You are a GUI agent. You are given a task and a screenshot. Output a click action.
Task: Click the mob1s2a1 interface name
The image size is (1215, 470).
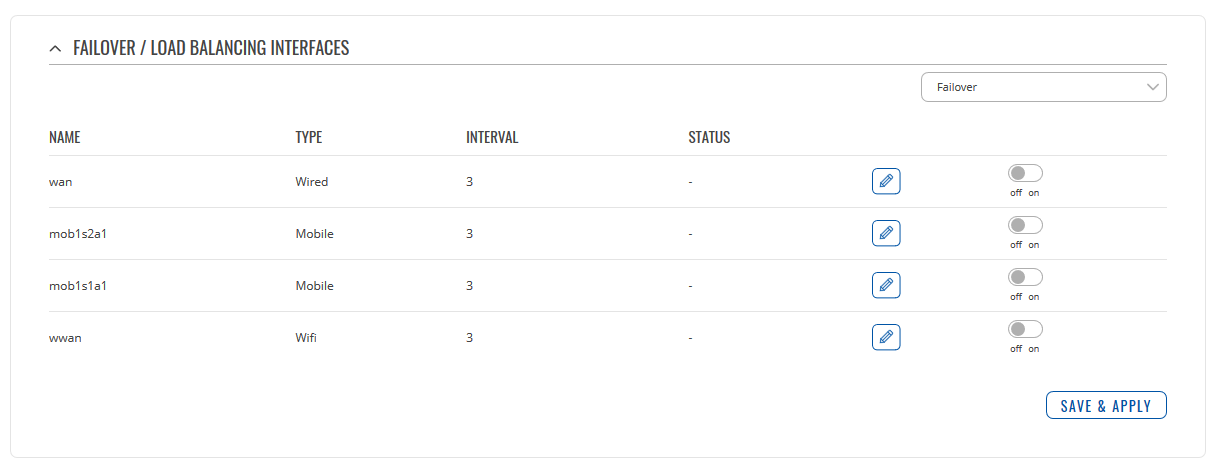[78, 234]
